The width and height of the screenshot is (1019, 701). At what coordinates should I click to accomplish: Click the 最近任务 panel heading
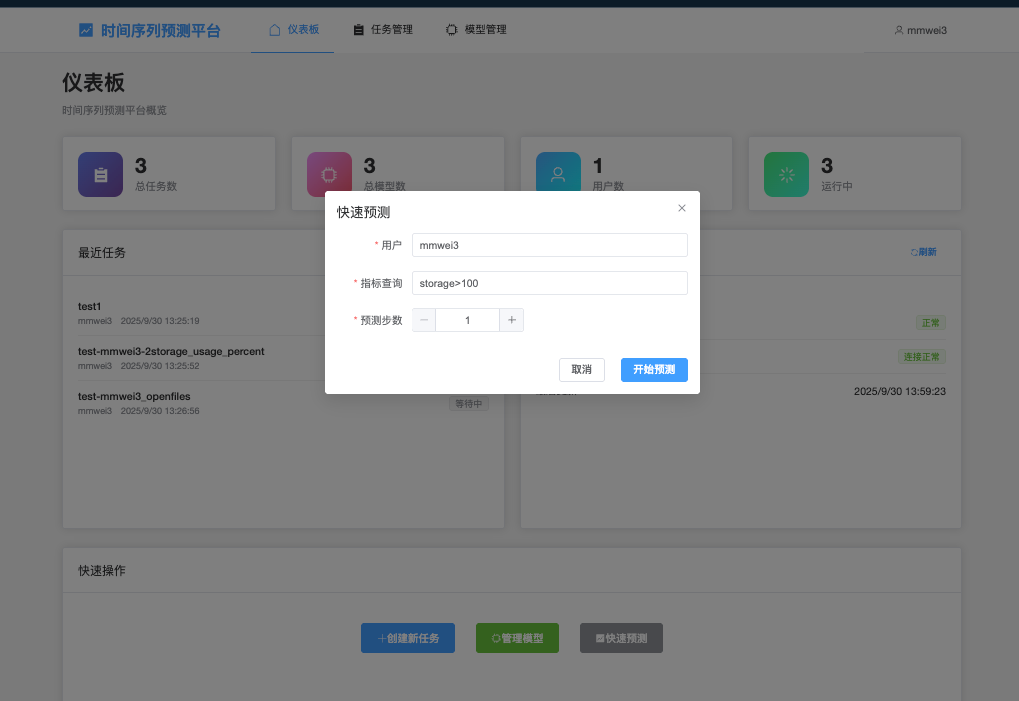pos(102,253)
